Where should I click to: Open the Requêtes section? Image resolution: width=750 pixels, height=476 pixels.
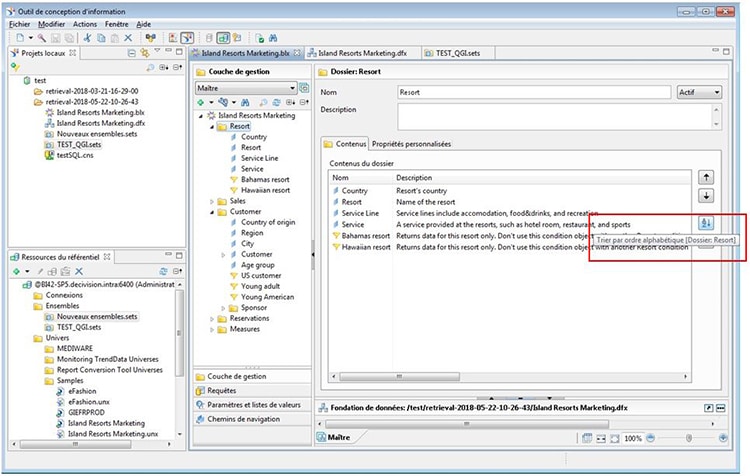point(253,391)
